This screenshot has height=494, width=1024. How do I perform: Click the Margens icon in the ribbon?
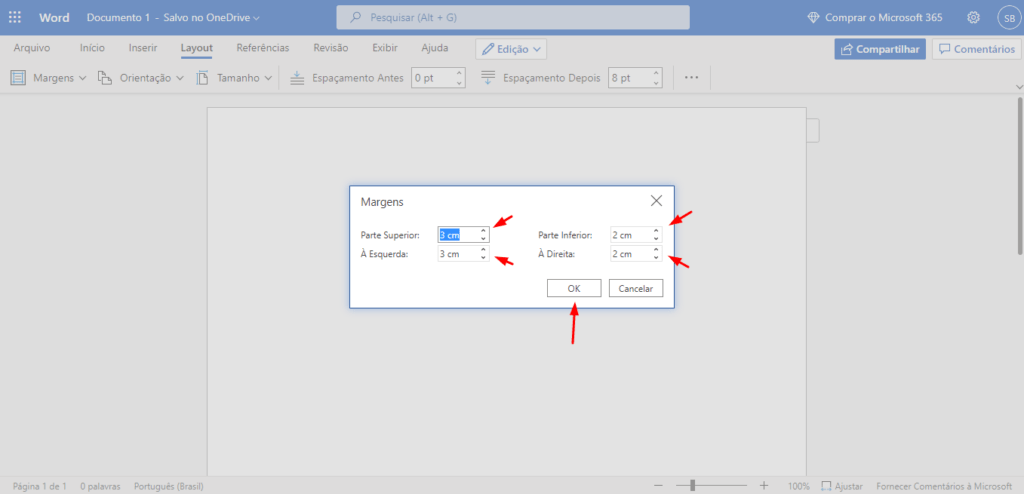pyautogui.click(x=18, y=77)
